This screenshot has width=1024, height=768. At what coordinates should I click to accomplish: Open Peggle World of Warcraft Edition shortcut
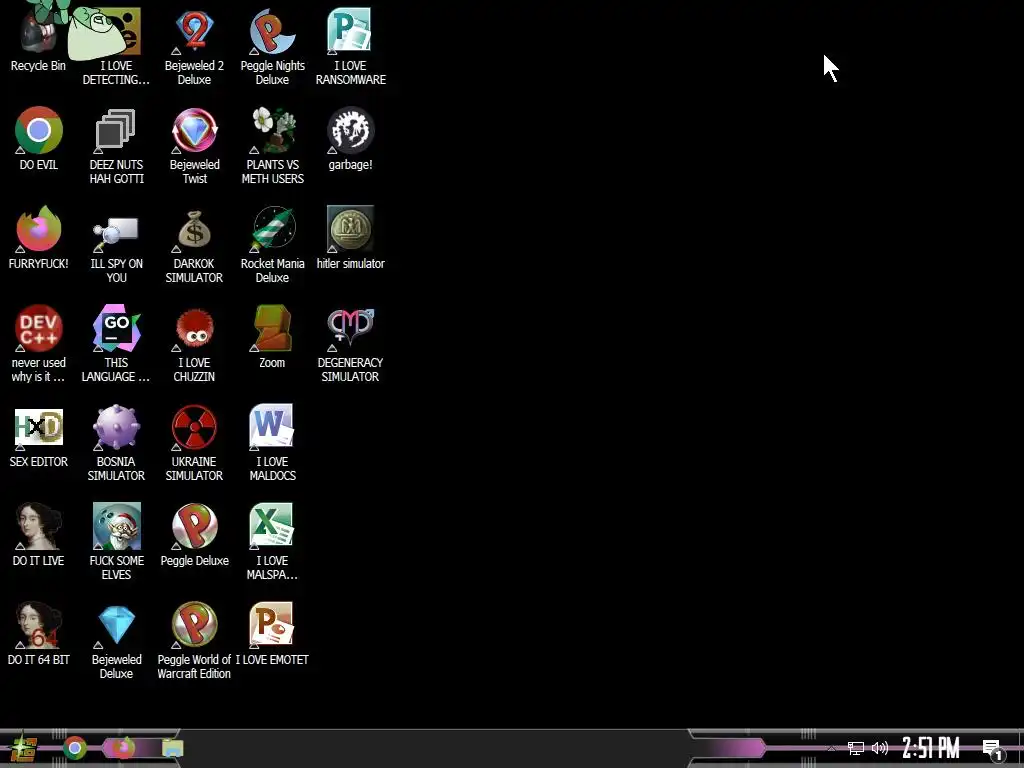(x=194, y=625)
